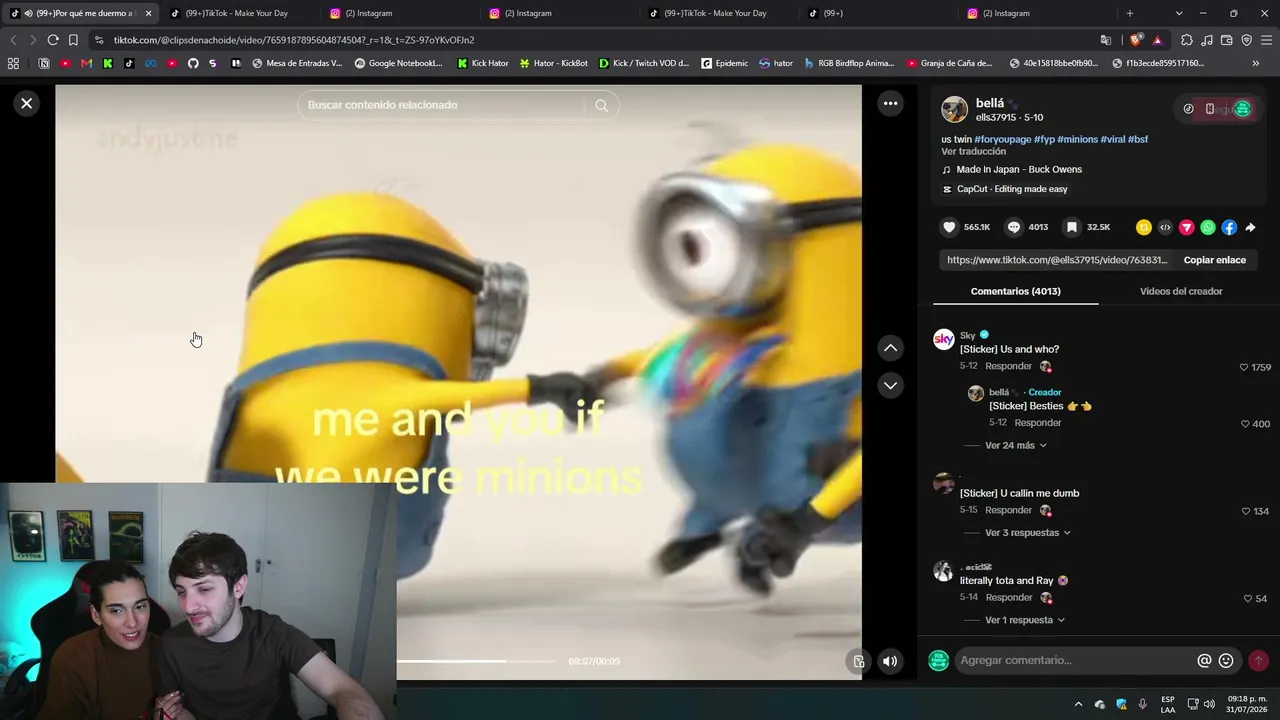Close the TikTok video viewer
The height and width of the screenshot is (720, 1280).
(27, 103)
